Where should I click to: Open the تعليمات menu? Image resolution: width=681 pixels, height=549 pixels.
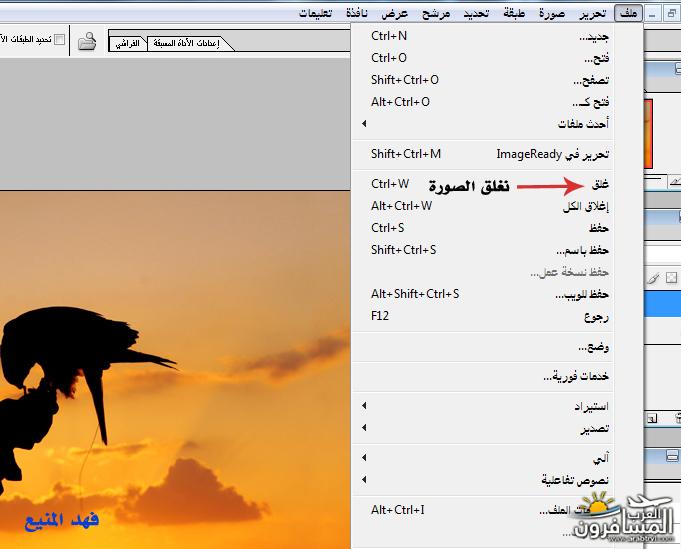[x=315, y=13]
